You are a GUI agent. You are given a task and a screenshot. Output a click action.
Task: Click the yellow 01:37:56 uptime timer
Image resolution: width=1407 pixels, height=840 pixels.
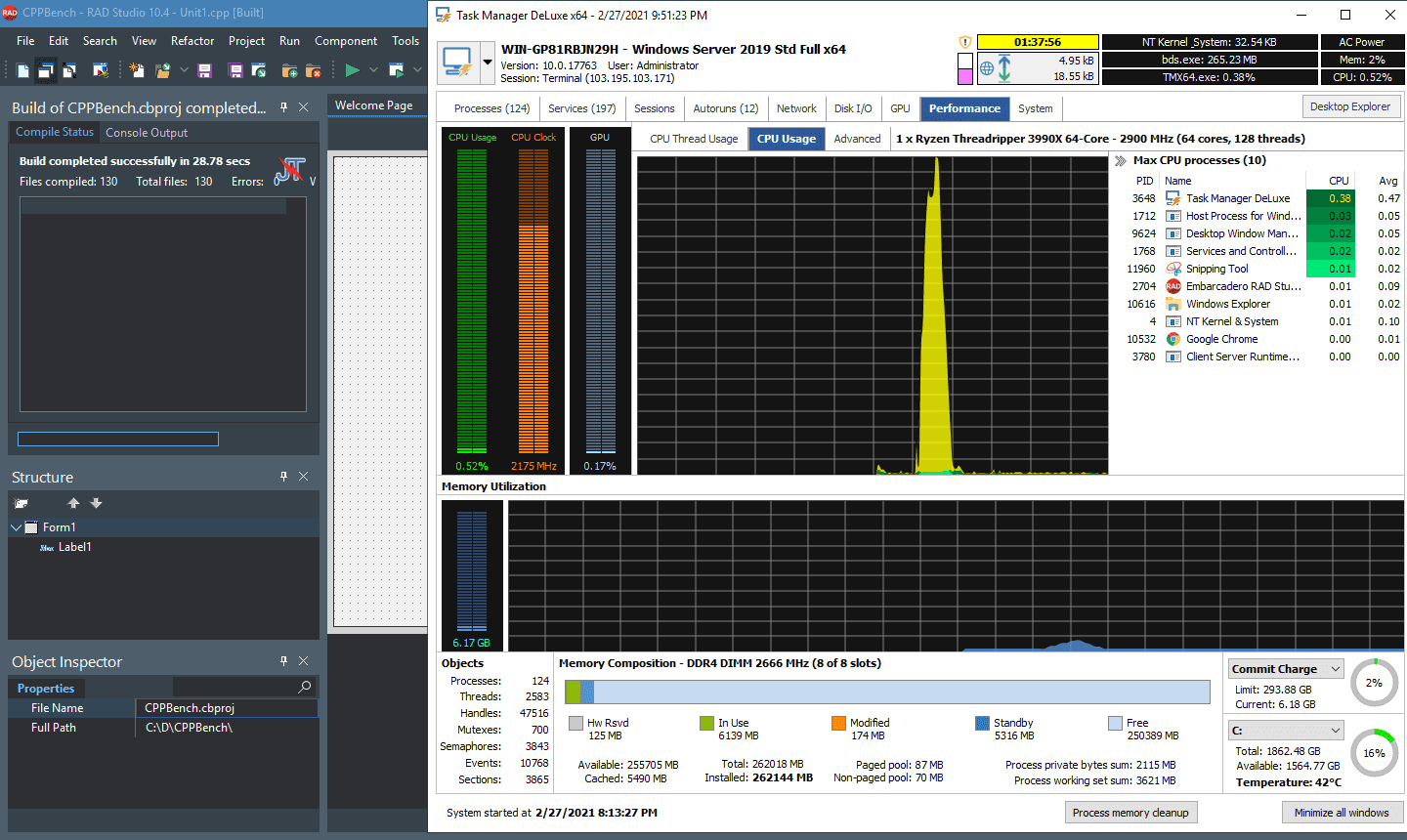click(x=1038, y=42)
